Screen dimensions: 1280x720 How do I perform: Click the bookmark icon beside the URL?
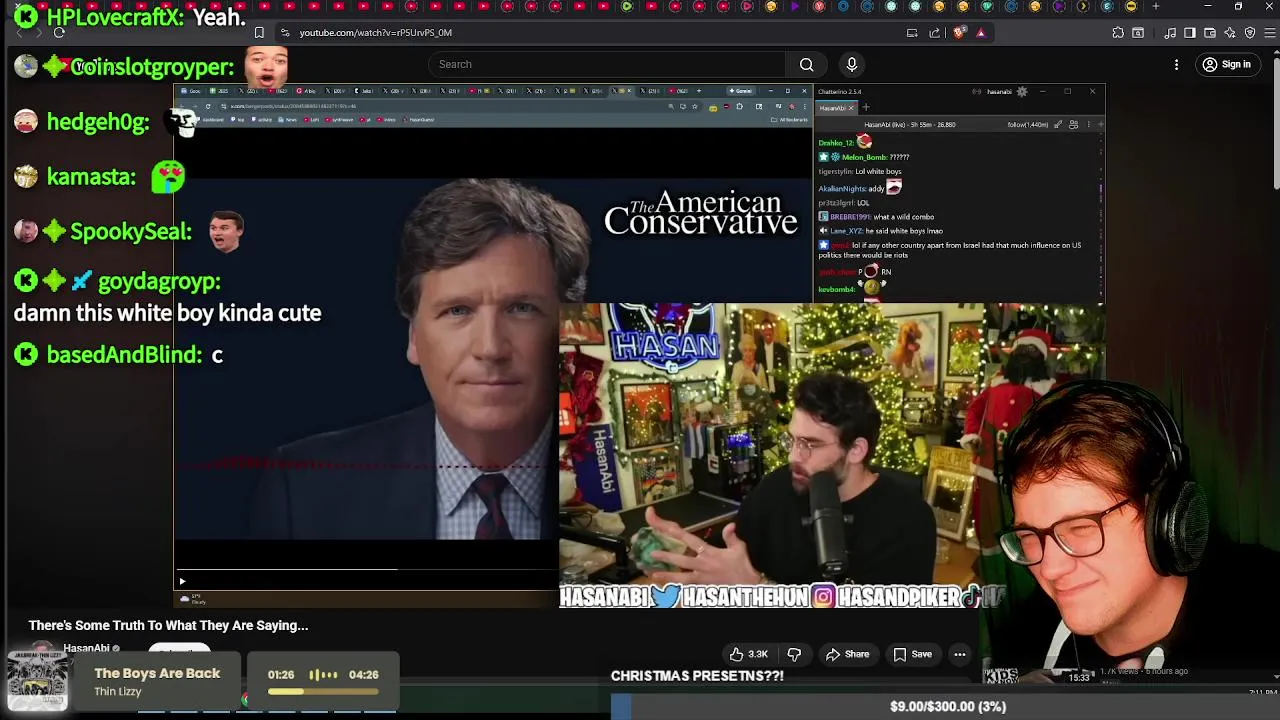tap(259, 33)
